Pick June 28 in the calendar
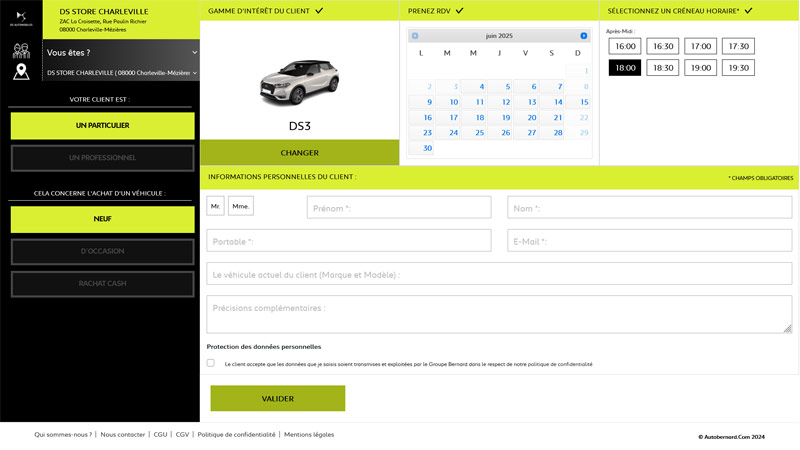Viewport: 800px width, 450px height. (x=552, y=133)
